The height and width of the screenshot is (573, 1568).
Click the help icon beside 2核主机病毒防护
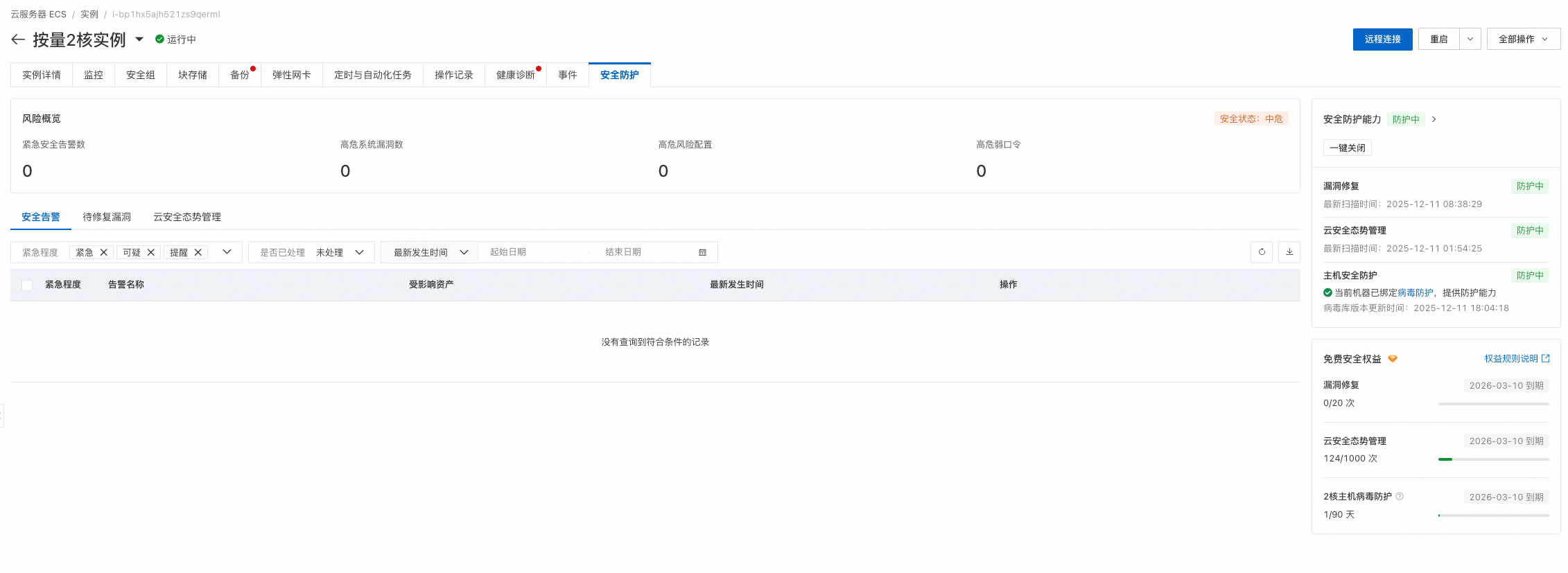(1400, 496)
